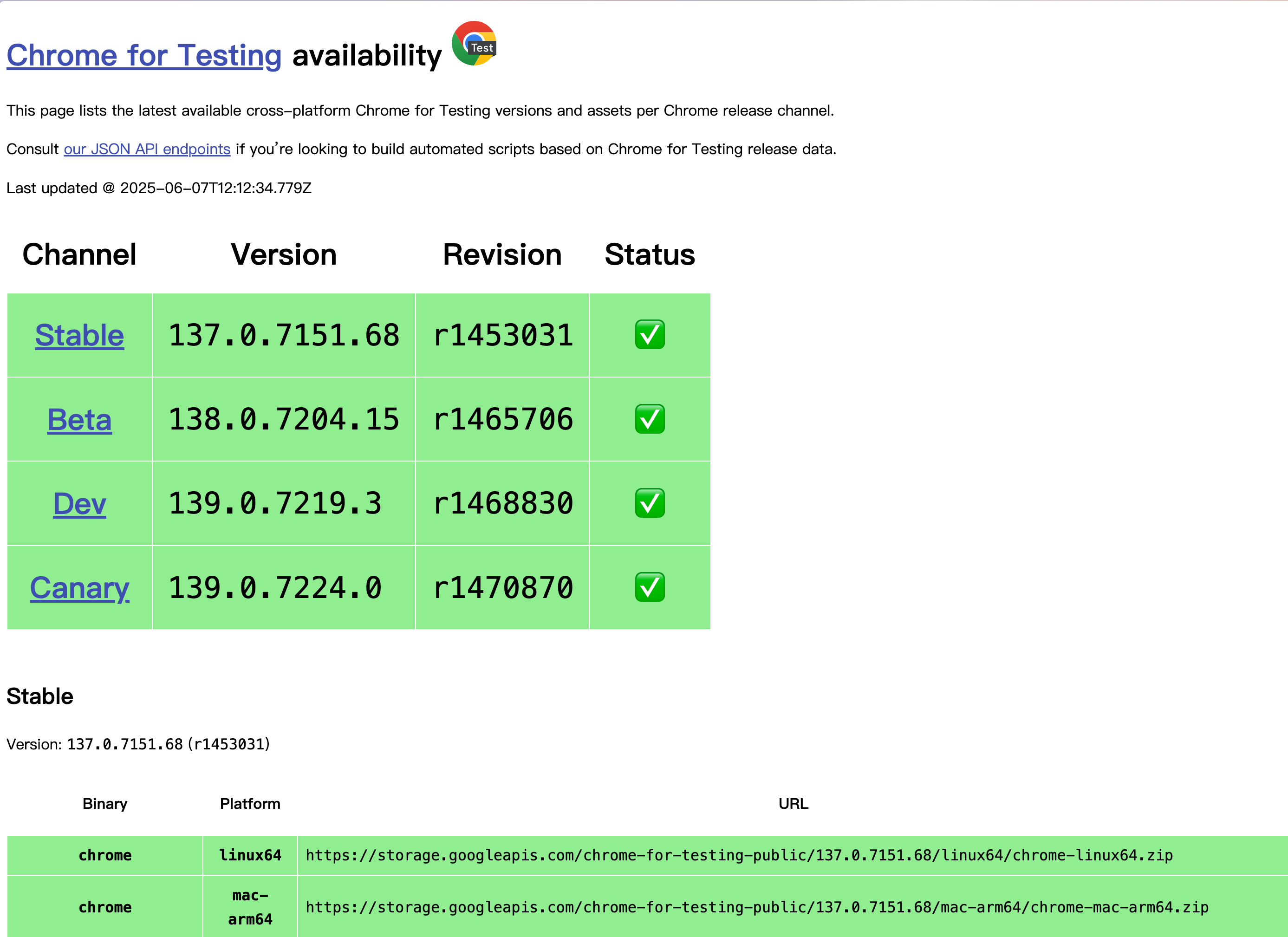Click the Dev row green checkmark status
This screenshot has width=1288, height=937.
click(x=650, y=503)
